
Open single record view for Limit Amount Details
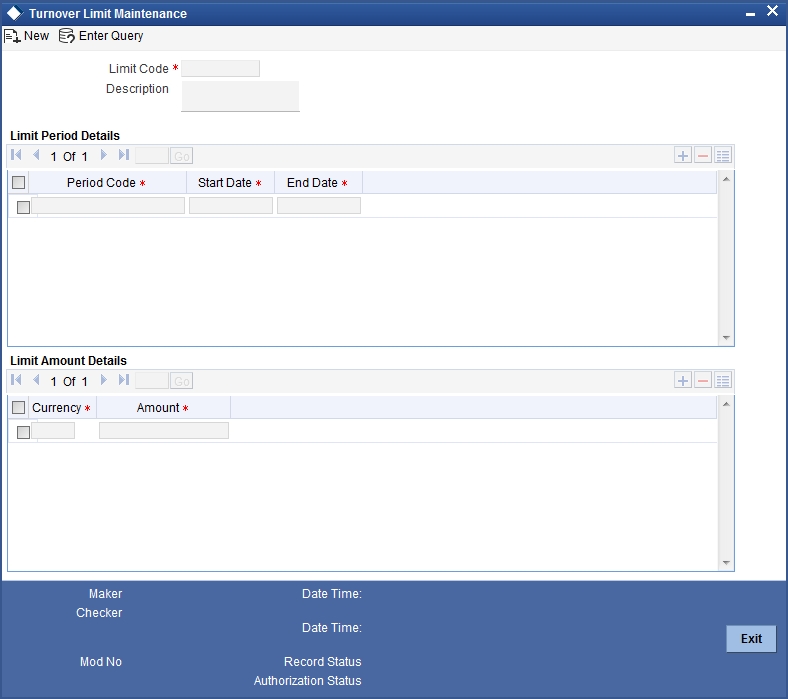click(x=723, y=380)
